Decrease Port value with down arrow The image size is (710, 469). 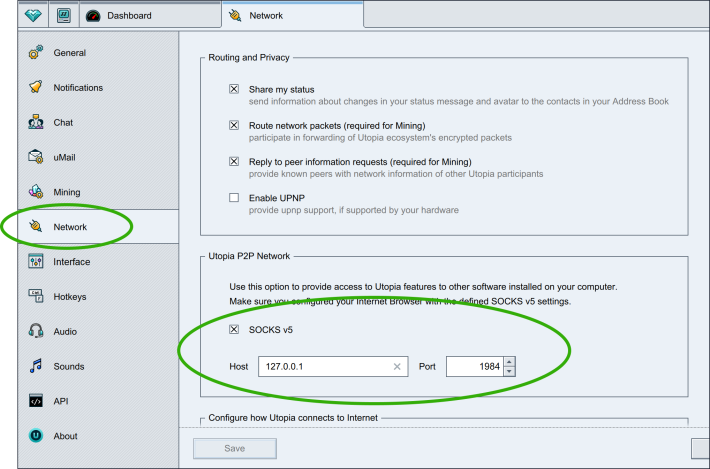[509, 372]
